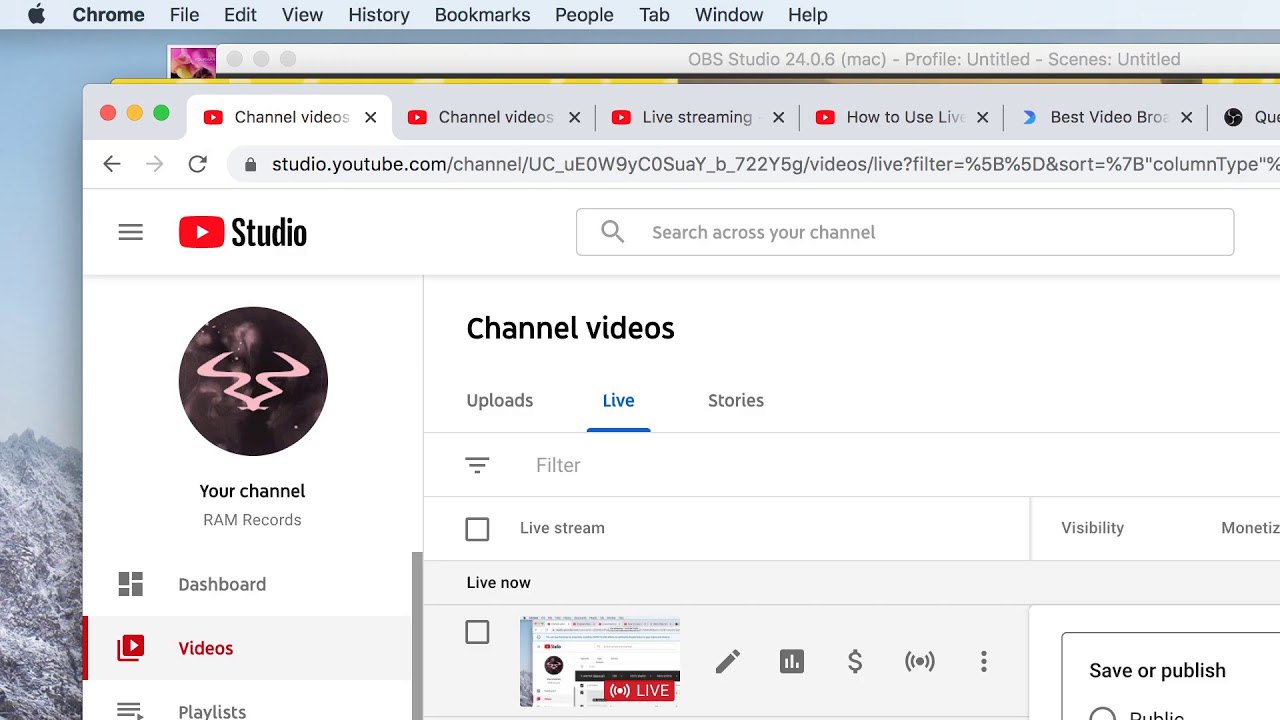Open the hamburger navigation menu
The height and width of the screenshot is (720, 1280).
click(131, 232)
